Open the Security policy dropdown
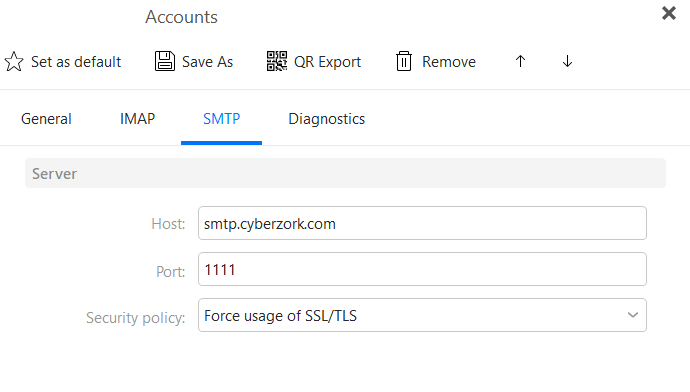The image size is (690, 392). coord(422,315)
